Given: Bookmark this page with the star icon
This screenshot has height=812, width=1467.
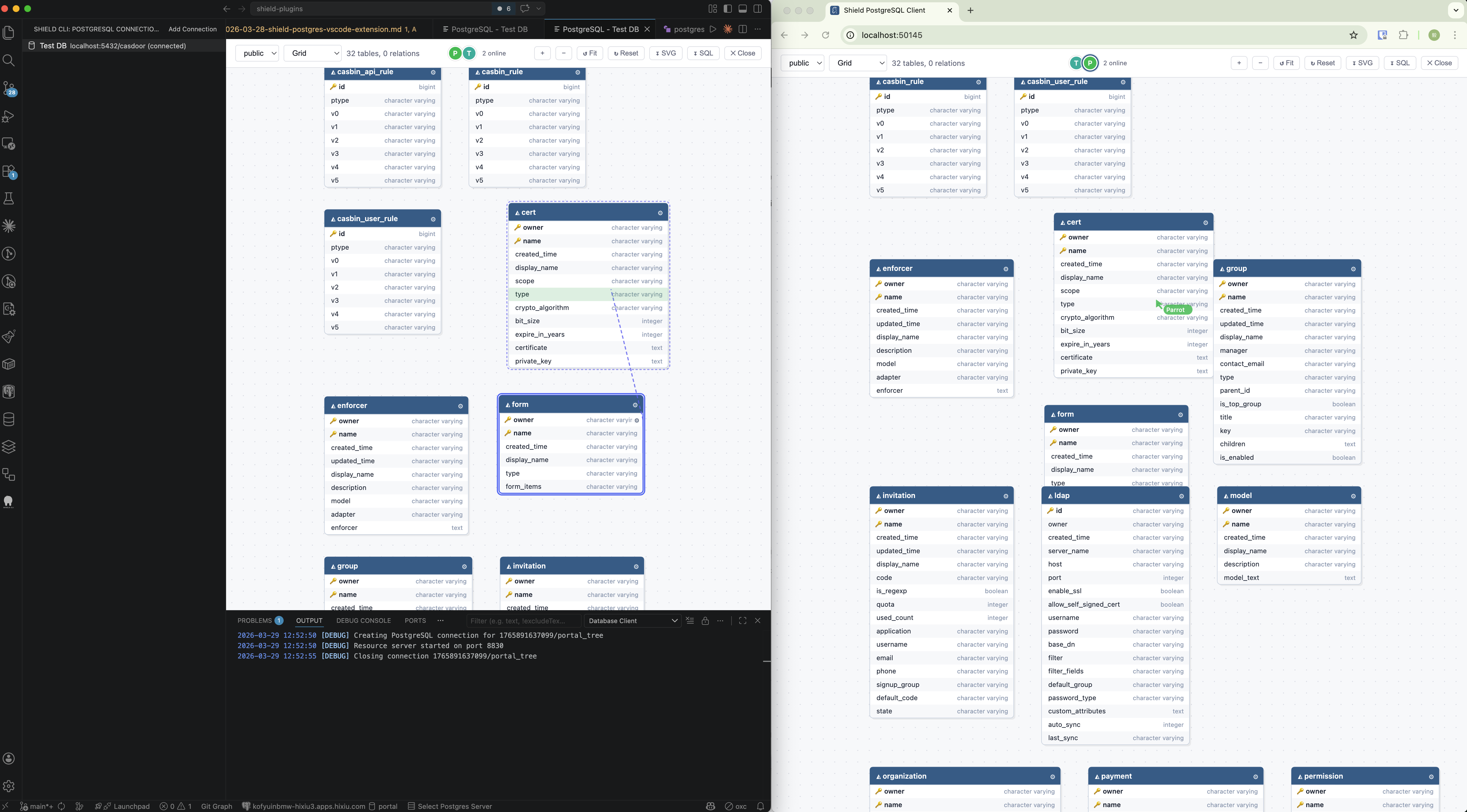Looking at the screenshot, I should point(1353,35).
